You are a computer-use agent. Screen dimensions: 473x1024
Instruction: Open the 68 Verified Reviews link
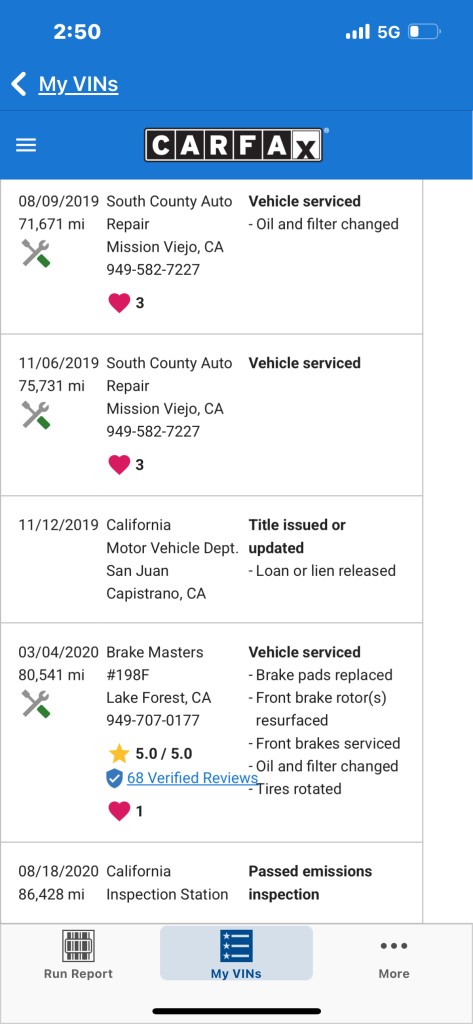[192, 778]
